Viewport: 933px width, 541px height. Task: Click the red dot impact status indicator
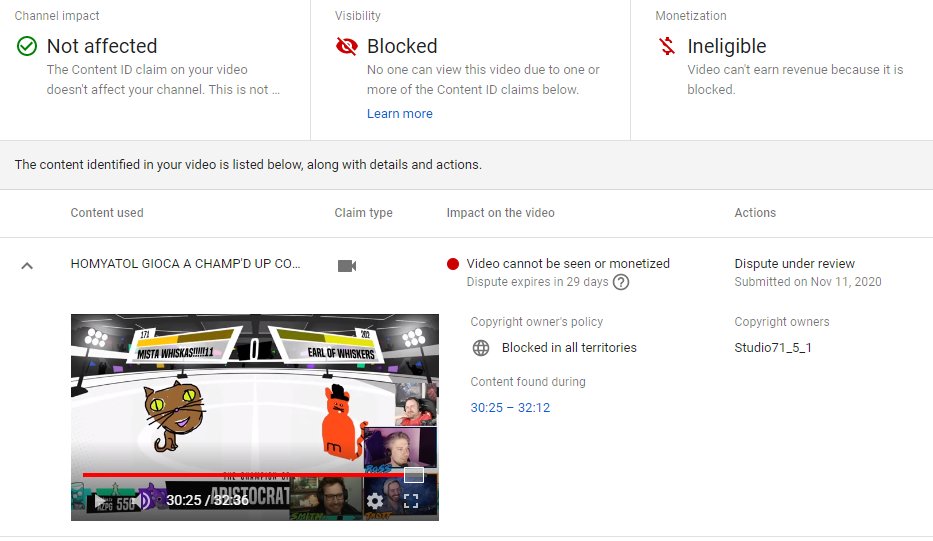tap(453, 264)
